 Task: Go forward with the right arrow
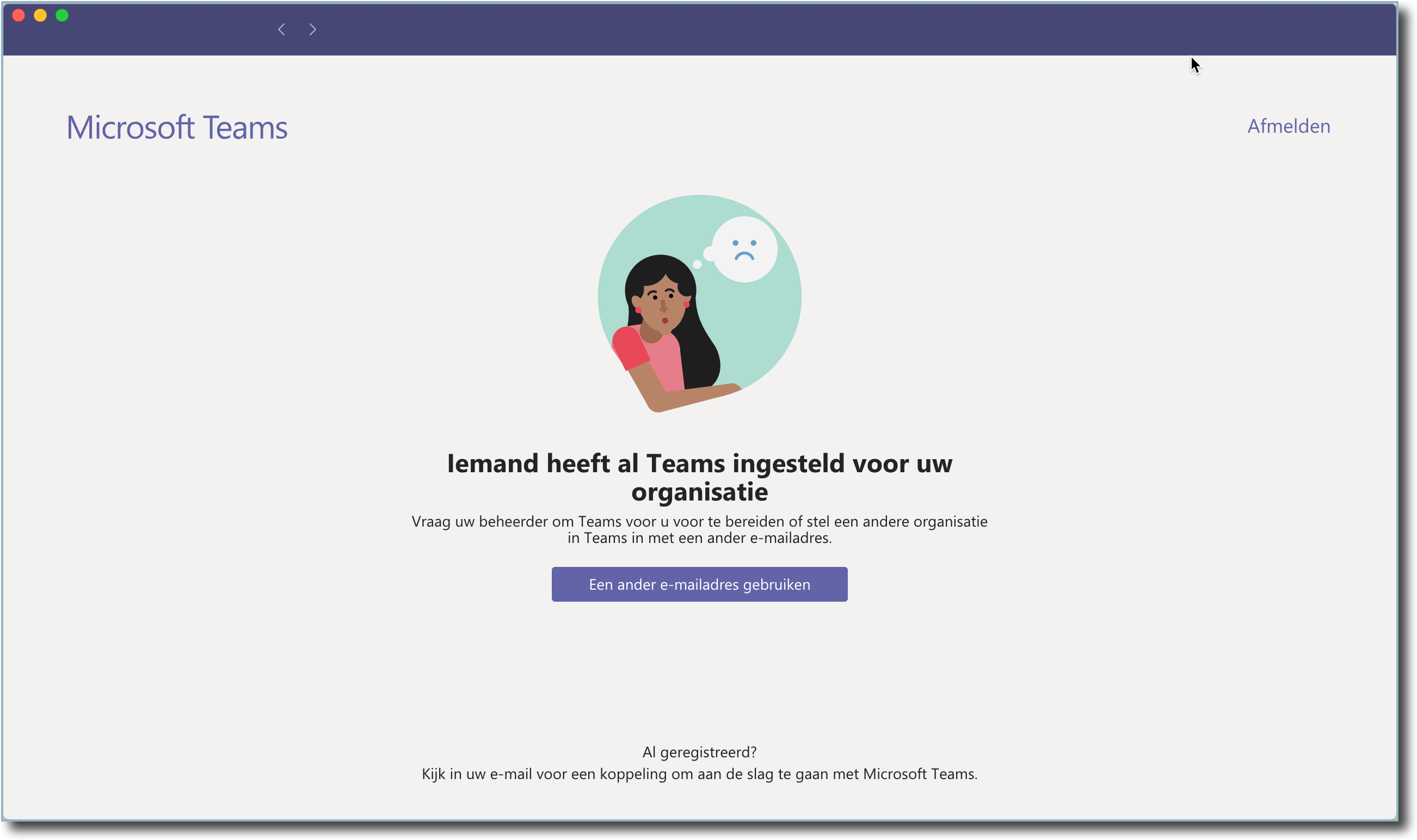[x=312, y=29]
